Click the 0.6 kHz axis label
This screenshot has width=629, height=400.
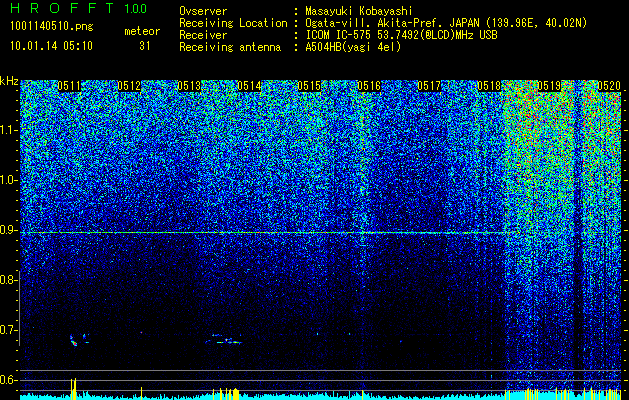8,380
